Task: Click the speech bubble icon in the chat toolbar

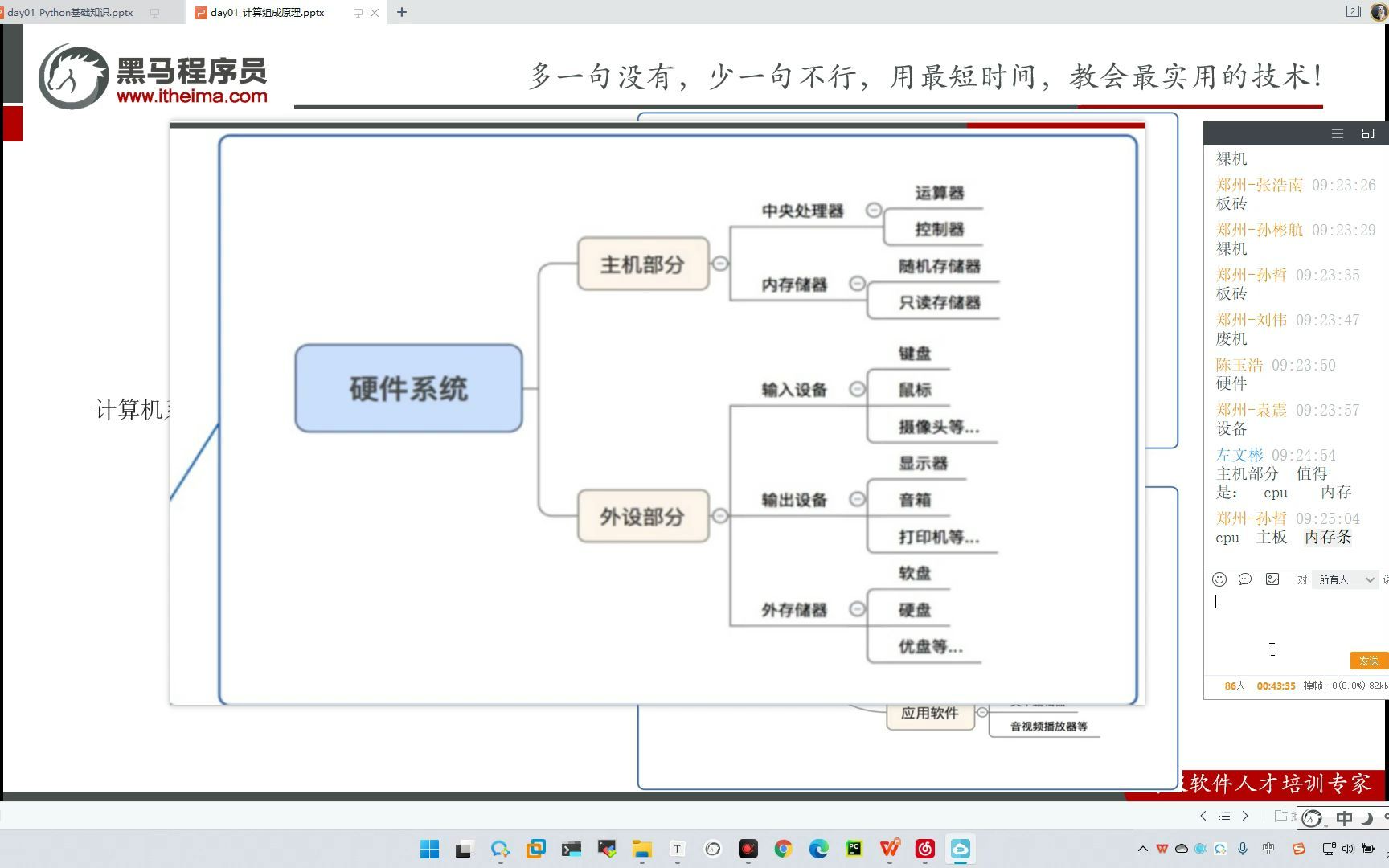Action: (x=1245, y=579)
